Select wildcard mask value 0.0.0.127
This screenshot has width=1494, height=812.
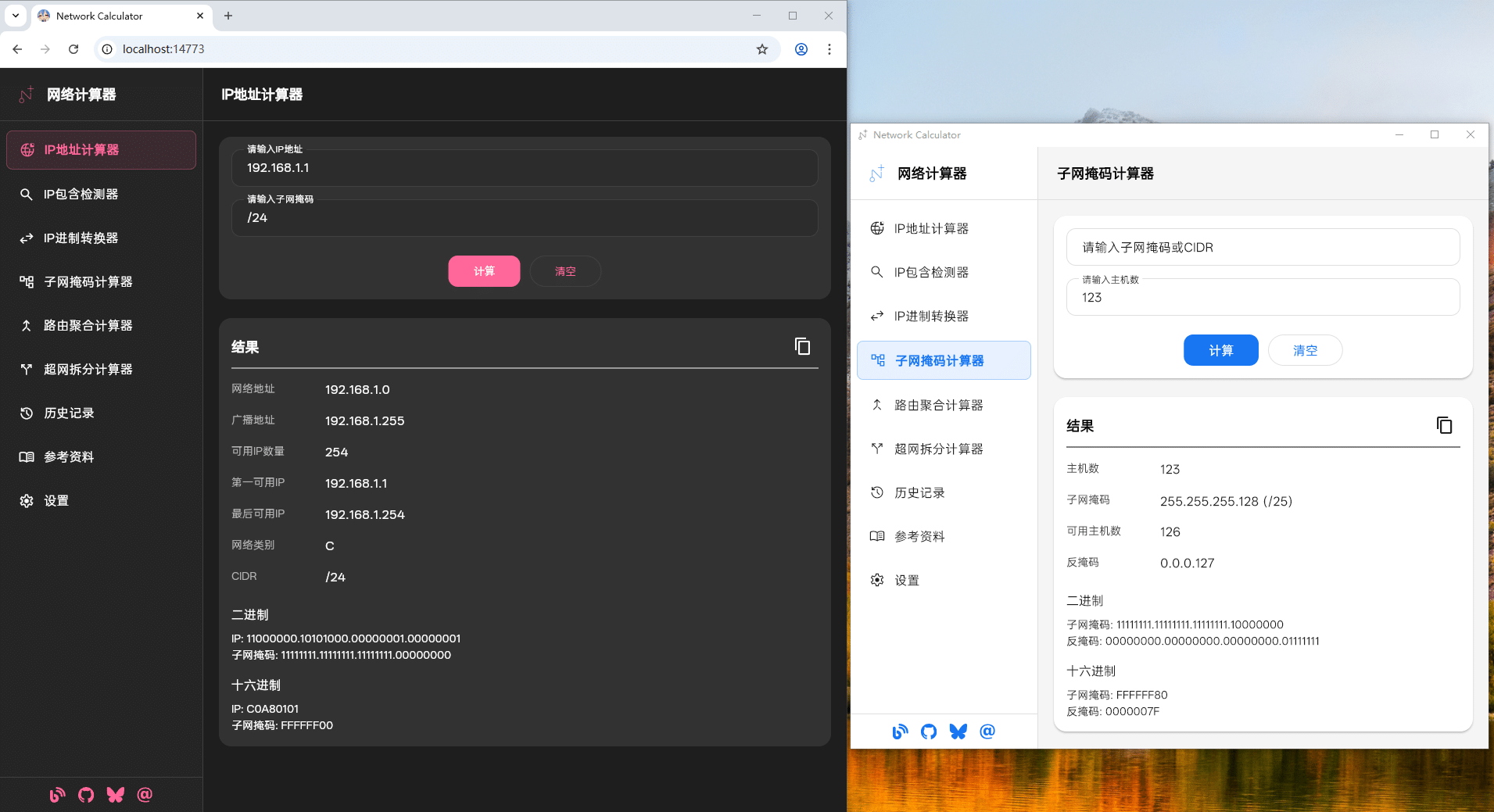tap(1187, 563)
